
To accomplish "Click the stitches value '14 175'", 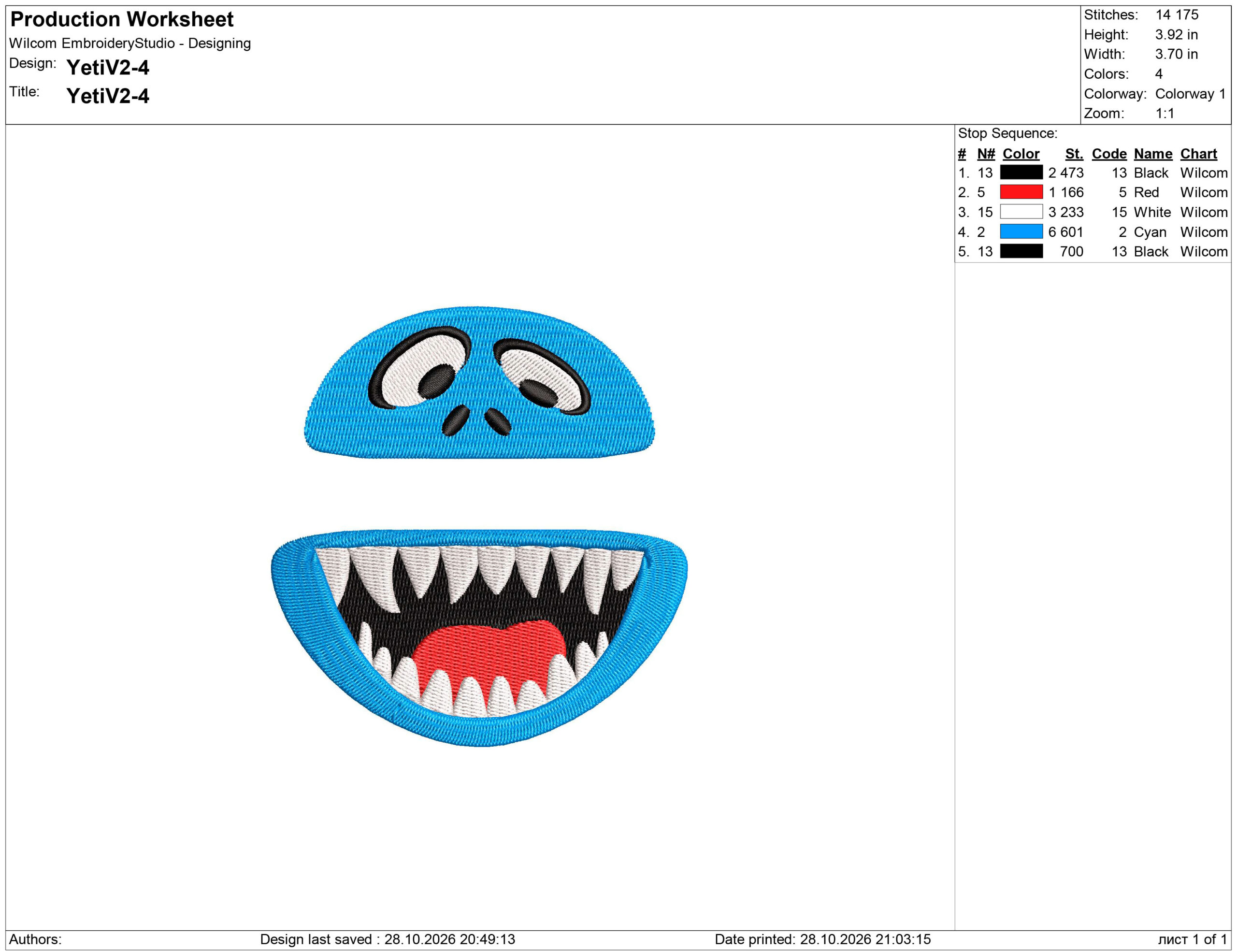I will point(1177,14).
